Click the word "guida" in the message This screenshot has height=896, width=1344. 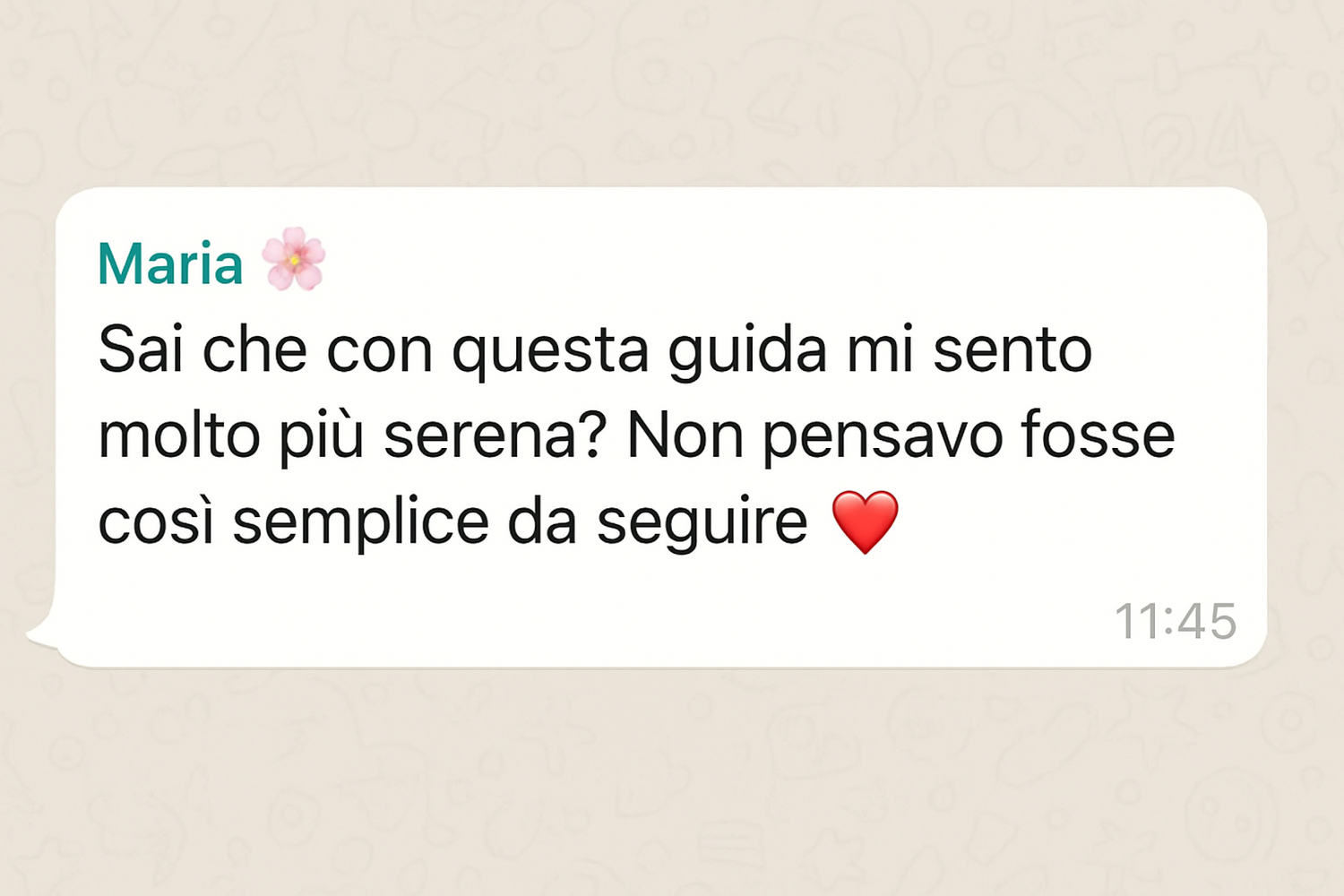(747, 350)
